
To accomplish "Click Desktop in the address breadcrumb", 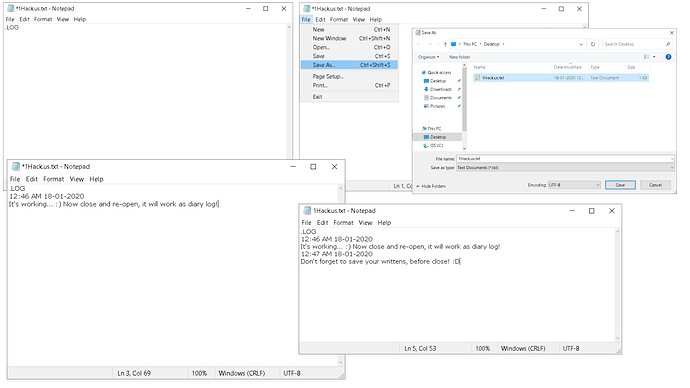I will (492, 44).
